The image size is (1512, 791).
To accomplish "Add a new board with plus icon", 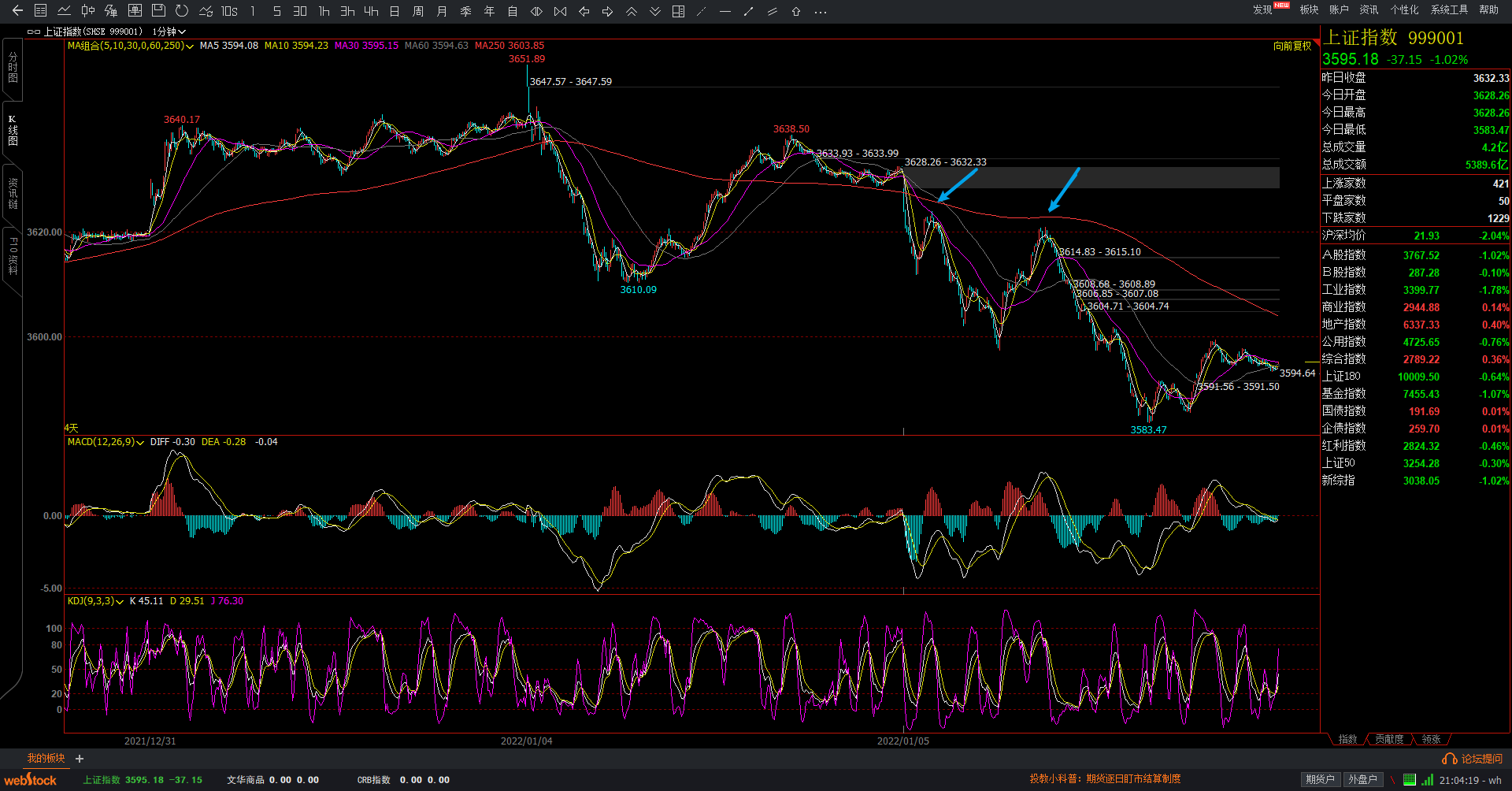I will (80, 759).
